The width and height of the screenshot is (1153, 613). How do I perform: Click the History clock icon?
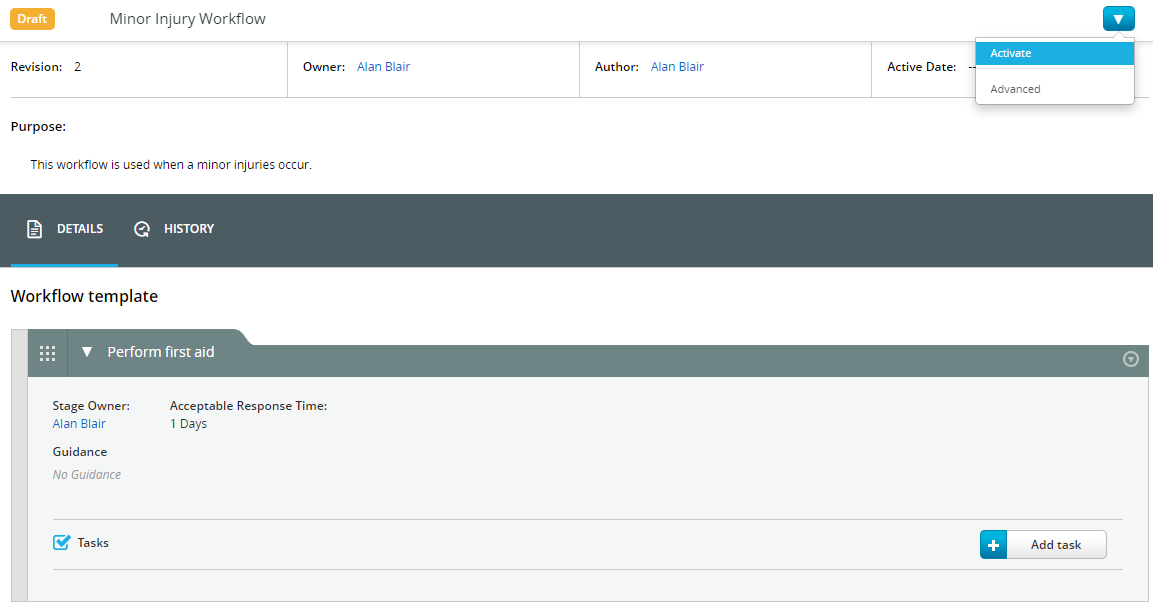tap(142, 229)
